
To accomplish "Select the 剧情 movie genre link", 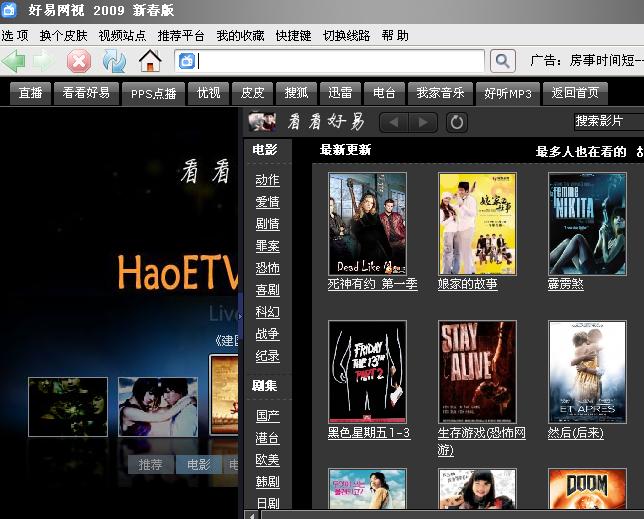I will coord(267,224).
